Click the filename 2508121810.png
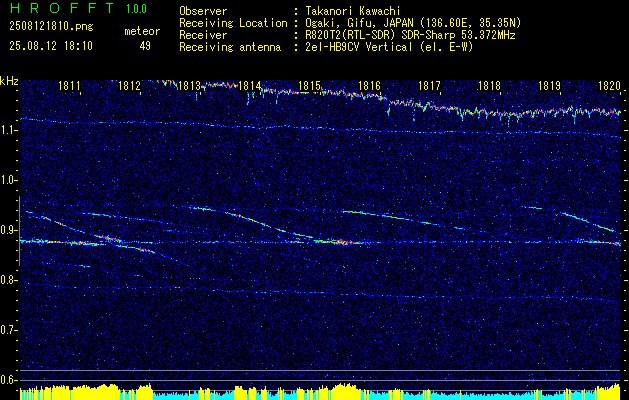This screenshot has height=400, width=629. pyautogui.click(x=51, y=26)
